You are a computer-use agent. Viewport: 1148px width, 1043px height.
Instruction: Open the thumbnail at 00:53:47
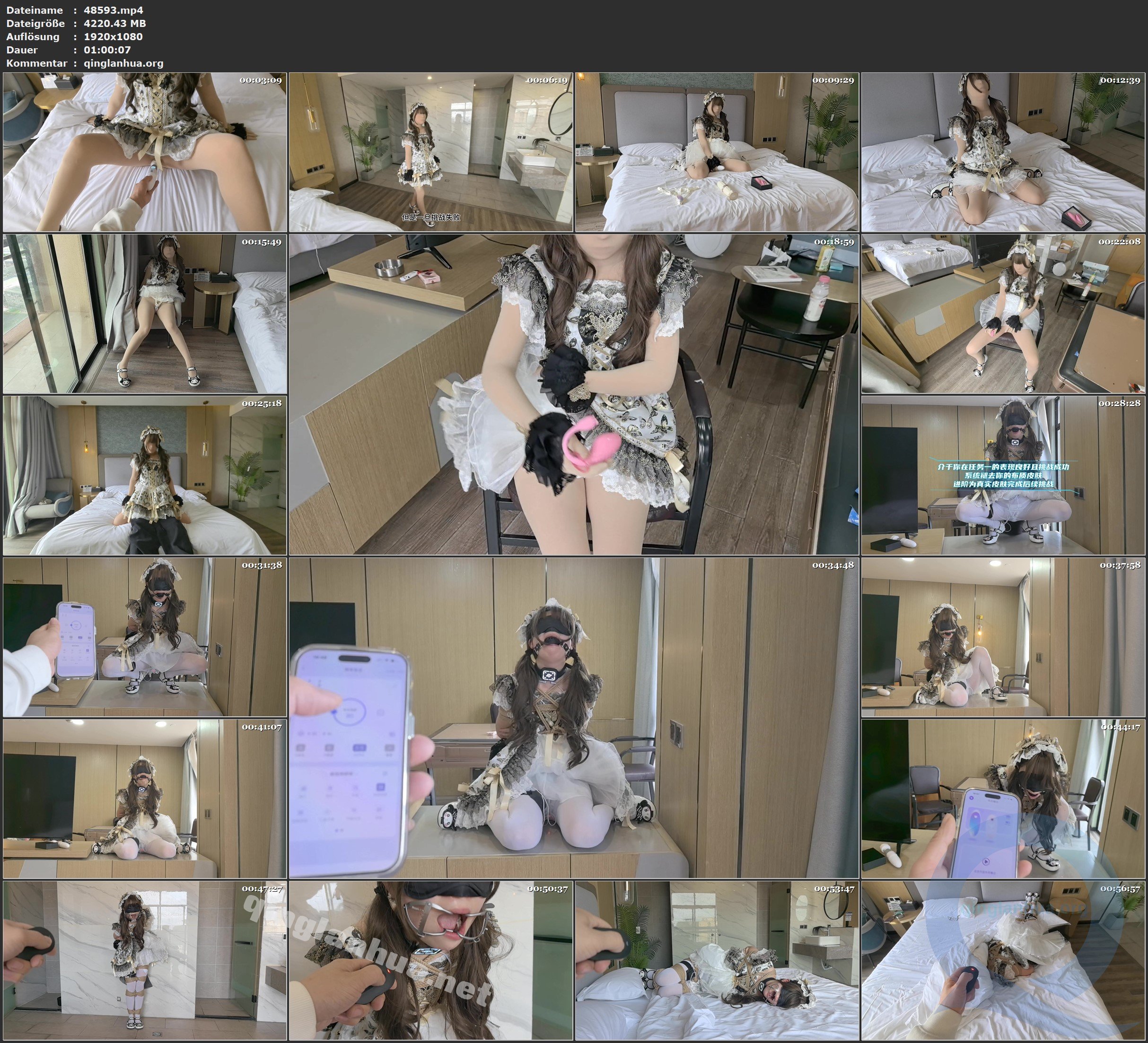(x=716, y=960)
